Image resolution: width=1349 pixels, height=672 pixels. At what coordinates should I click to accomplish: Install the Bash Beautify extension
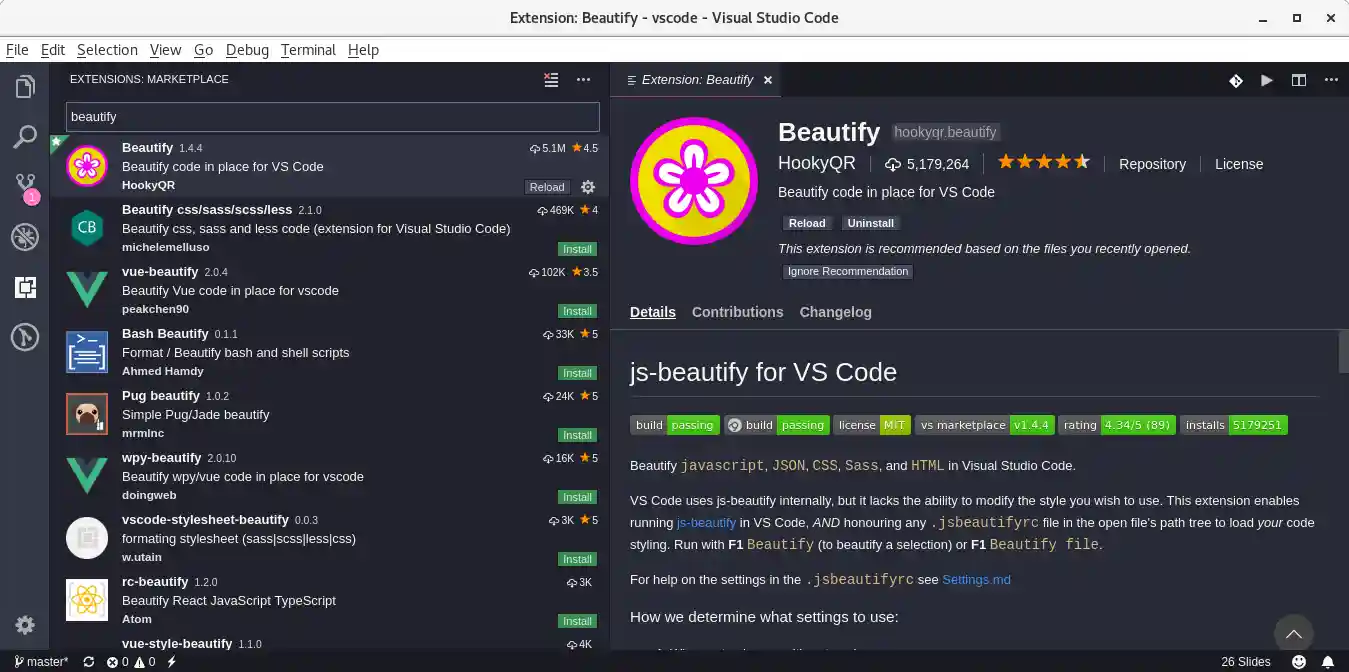point(577,373)
